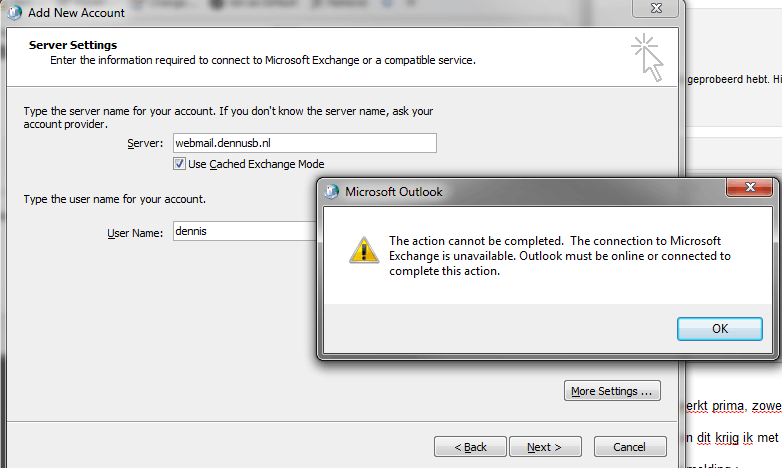Click the Add New Account window icon
This screenshot has width=782, height=468.
[15, 13]
